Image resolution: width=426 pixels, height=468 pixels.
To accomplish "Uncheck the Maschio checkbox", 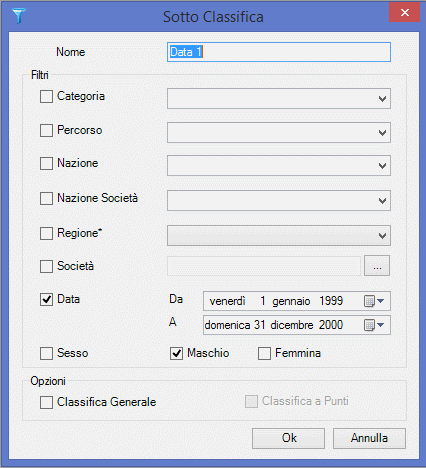I will pyautogui.click(x=176, y=353).
